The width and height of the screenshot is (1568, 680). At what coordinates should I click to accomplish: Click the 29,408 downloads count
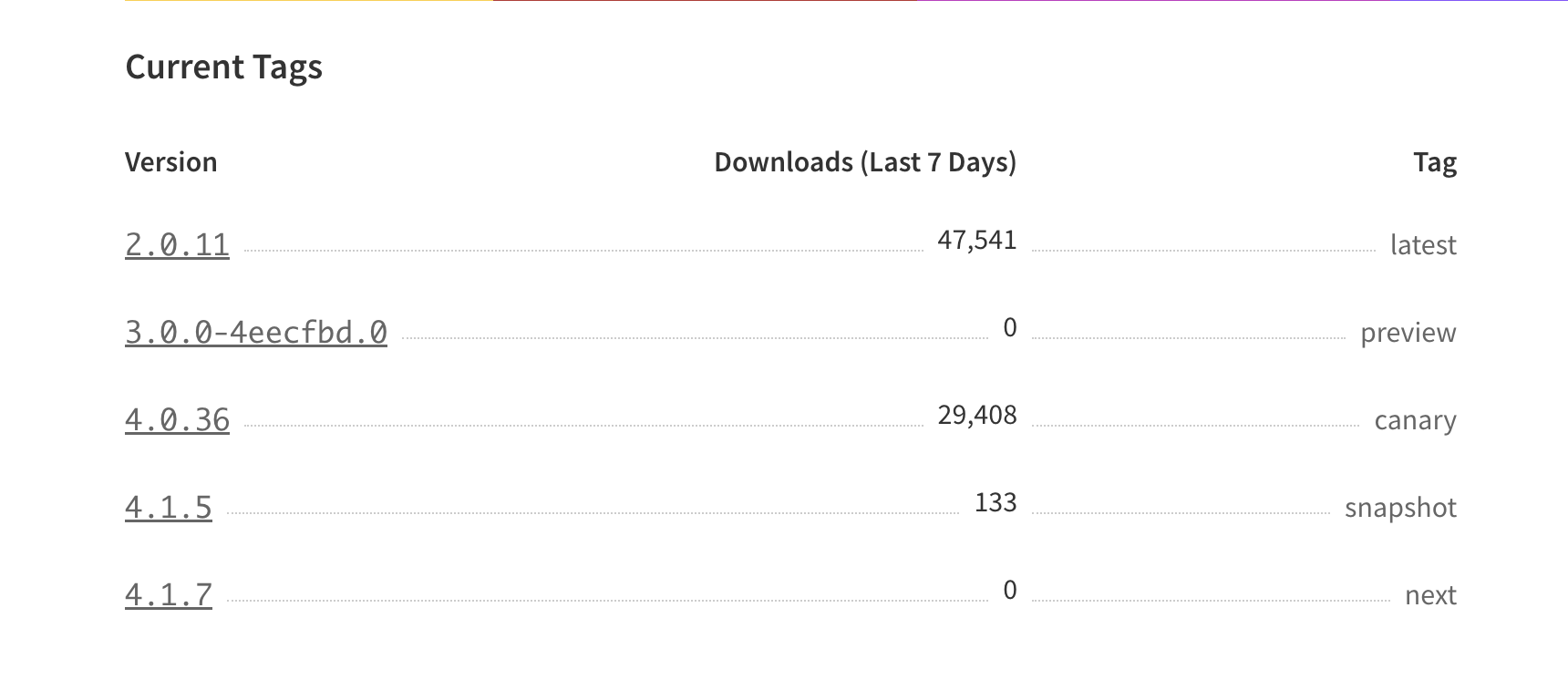pyautogui.click(x=977, y=415)
